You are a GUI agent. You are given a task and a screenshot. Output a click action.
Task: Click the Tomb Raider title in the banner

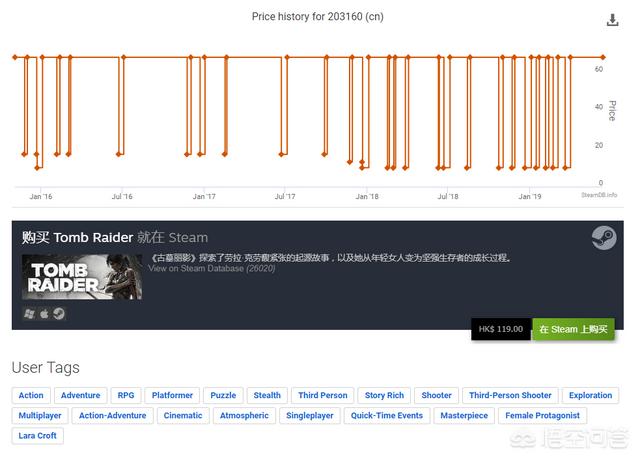tap(93, 238)
